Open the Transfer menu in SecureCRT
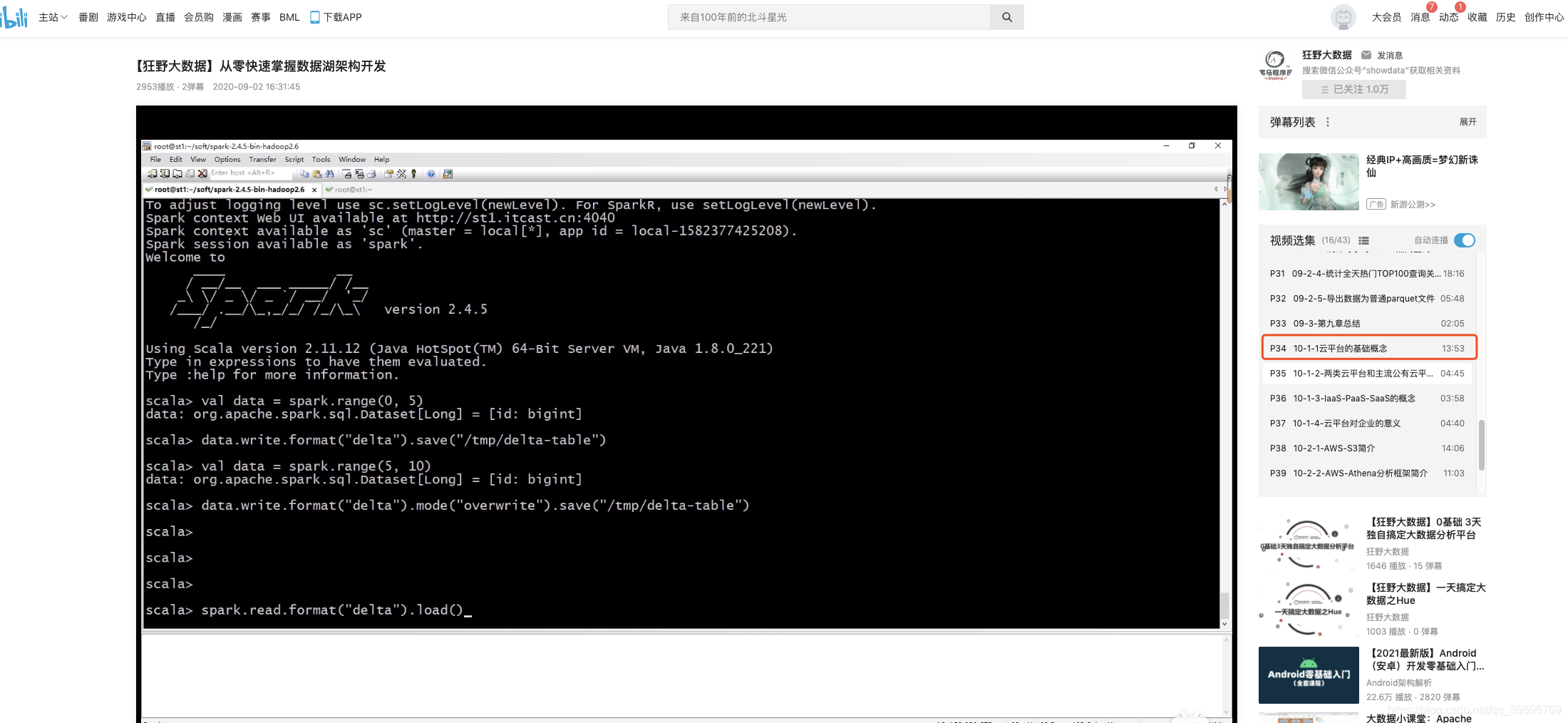The width and height of the screenshot is (1568, 723). (x=262, y=160)
